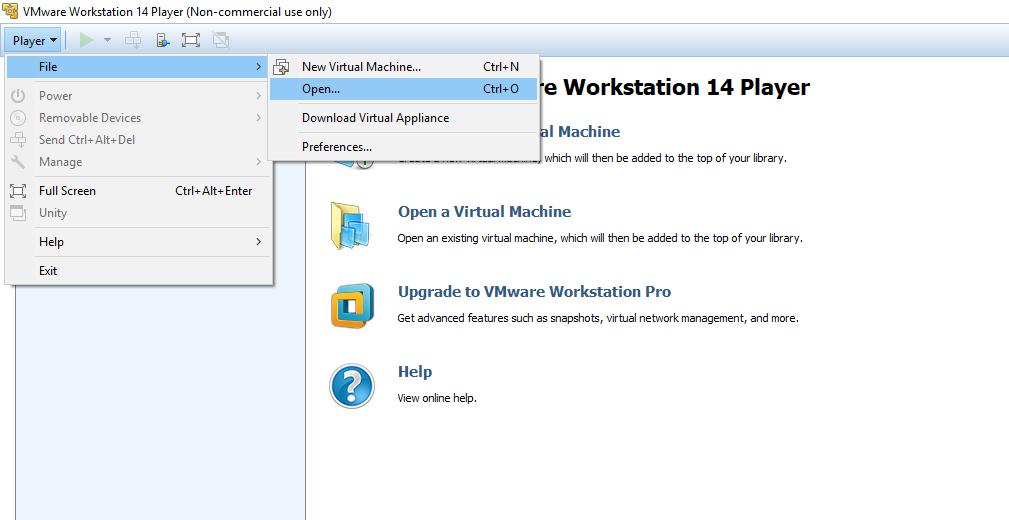
Task: Click the 'View online help.' text
Action: (x=437, y=398)
